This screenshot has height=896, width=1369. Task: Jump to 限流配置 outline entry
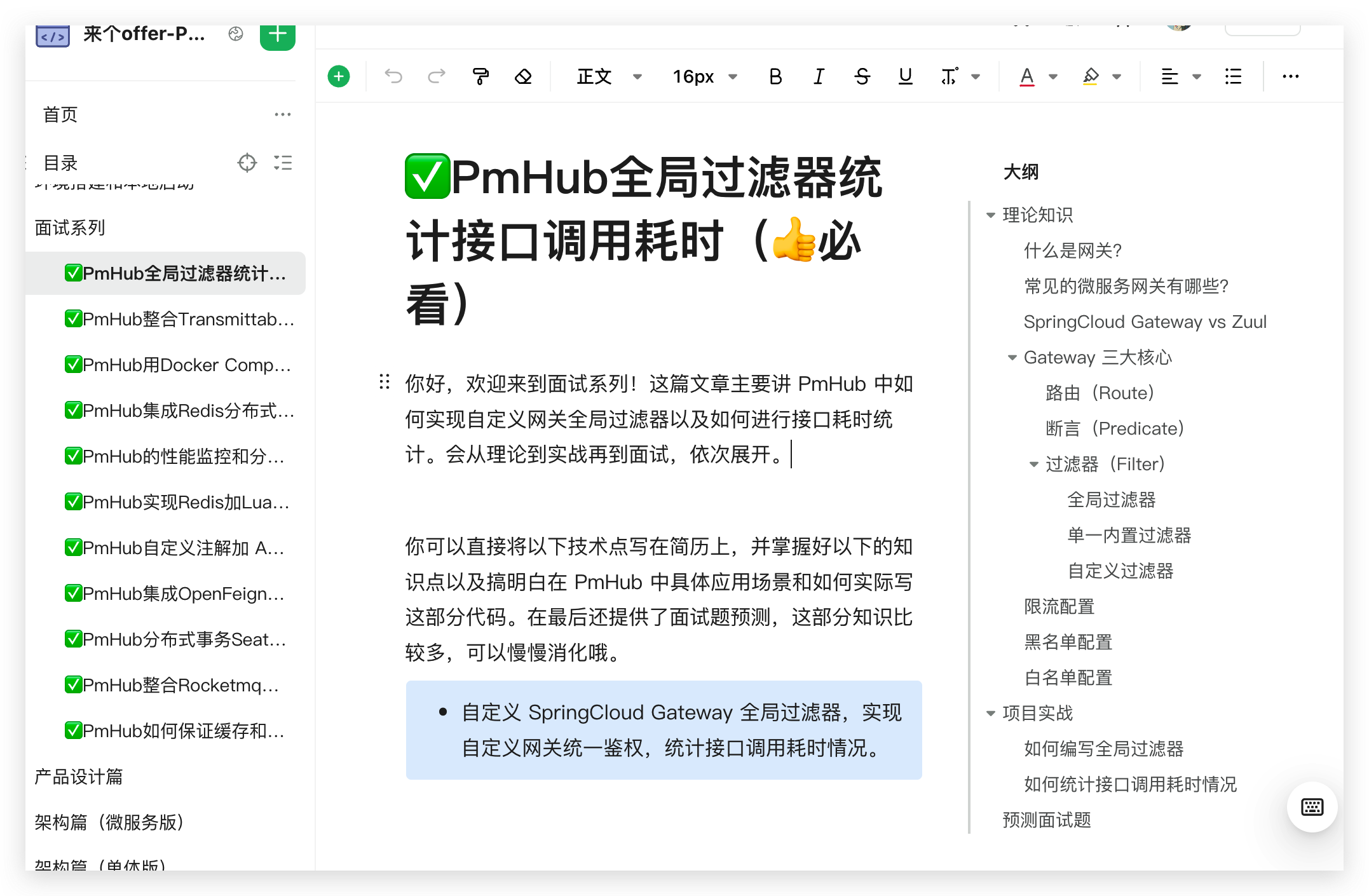click(1059, 606)
